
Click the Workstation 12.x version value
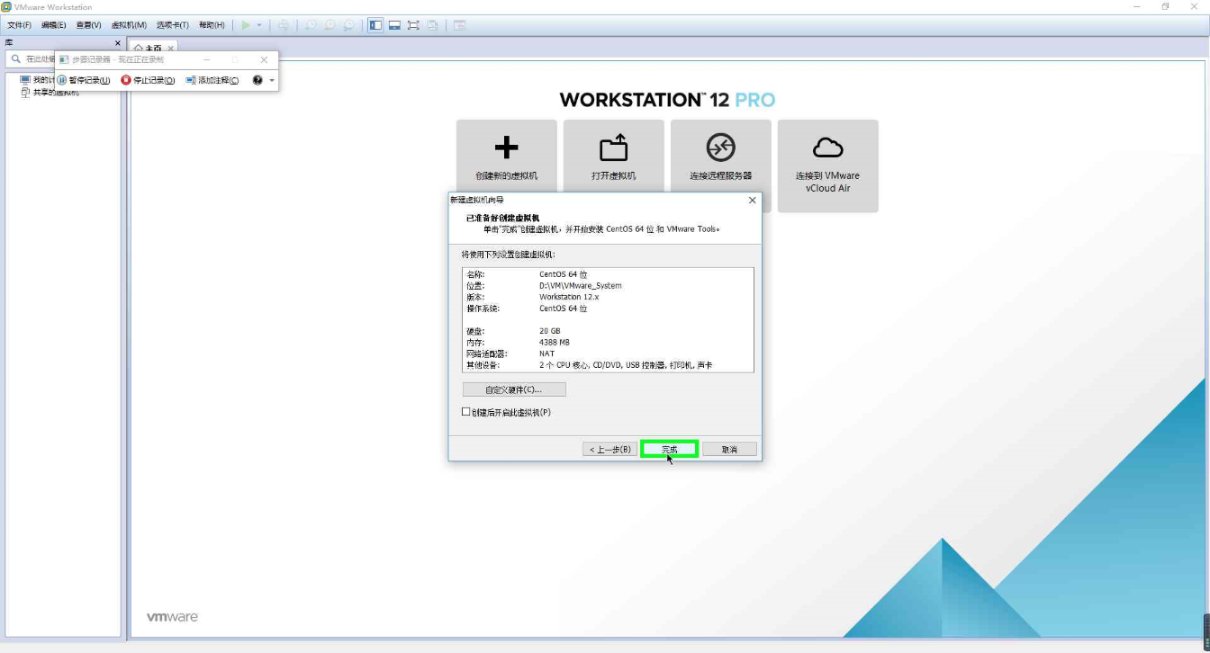click(x=569, y=297)
